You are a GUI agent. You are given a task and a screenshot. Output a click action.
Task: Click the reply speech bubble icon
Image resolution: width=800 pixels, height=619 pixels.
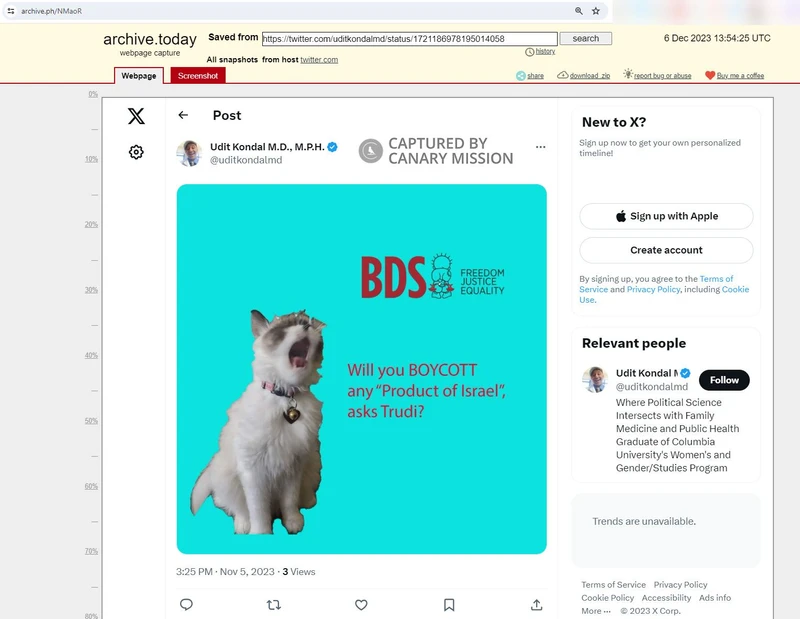(186, 605)
